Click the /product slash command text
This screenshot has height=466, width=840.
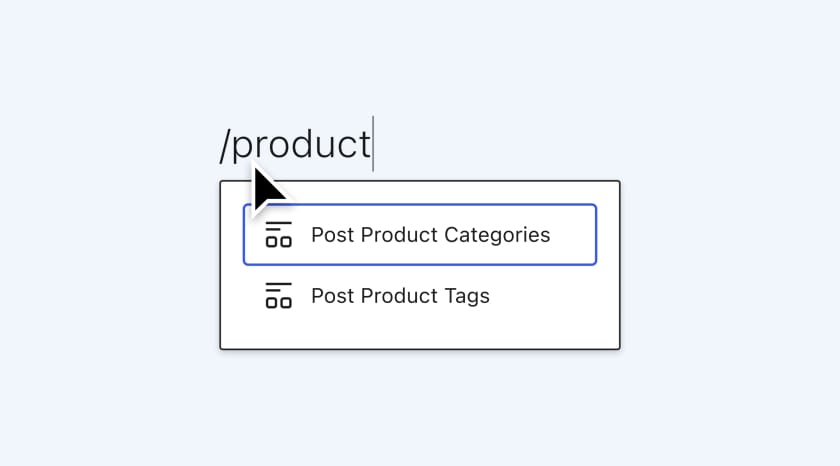[x=296, y=145]
